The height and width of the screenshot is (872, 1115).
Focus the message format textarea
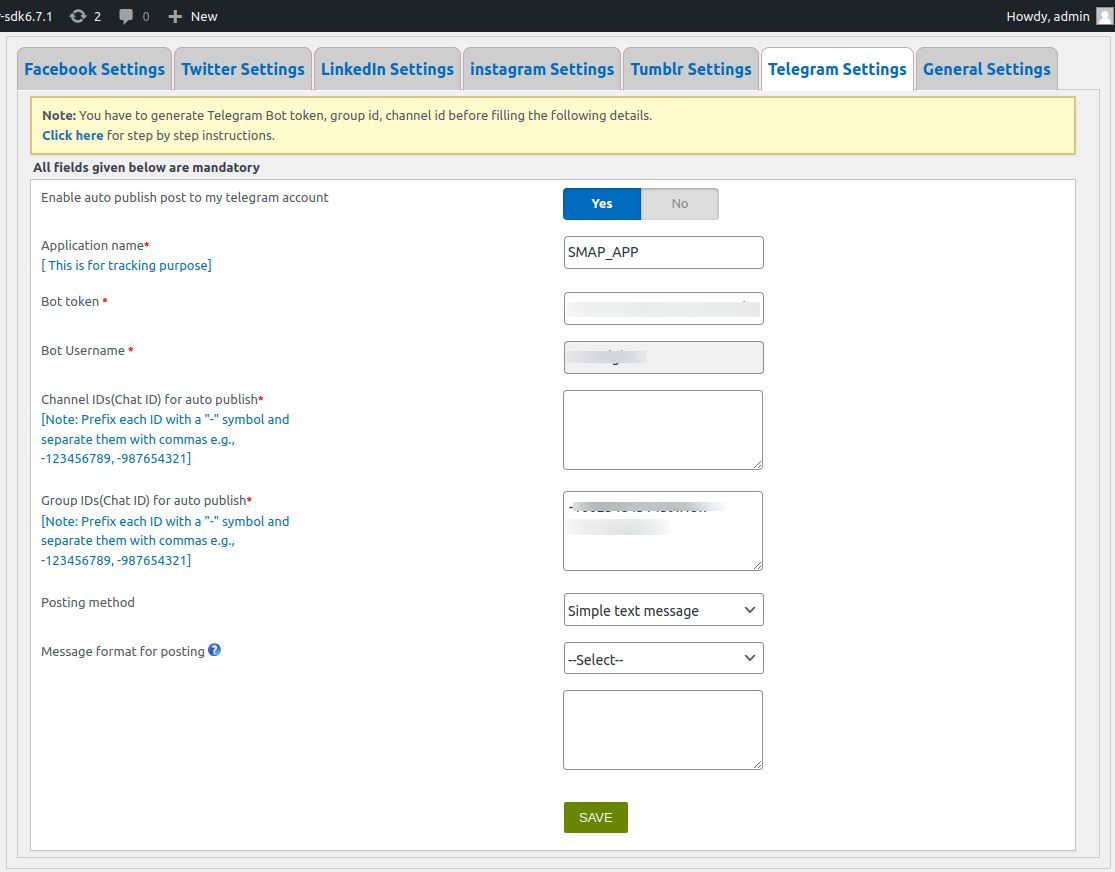(x=663, y=730)
